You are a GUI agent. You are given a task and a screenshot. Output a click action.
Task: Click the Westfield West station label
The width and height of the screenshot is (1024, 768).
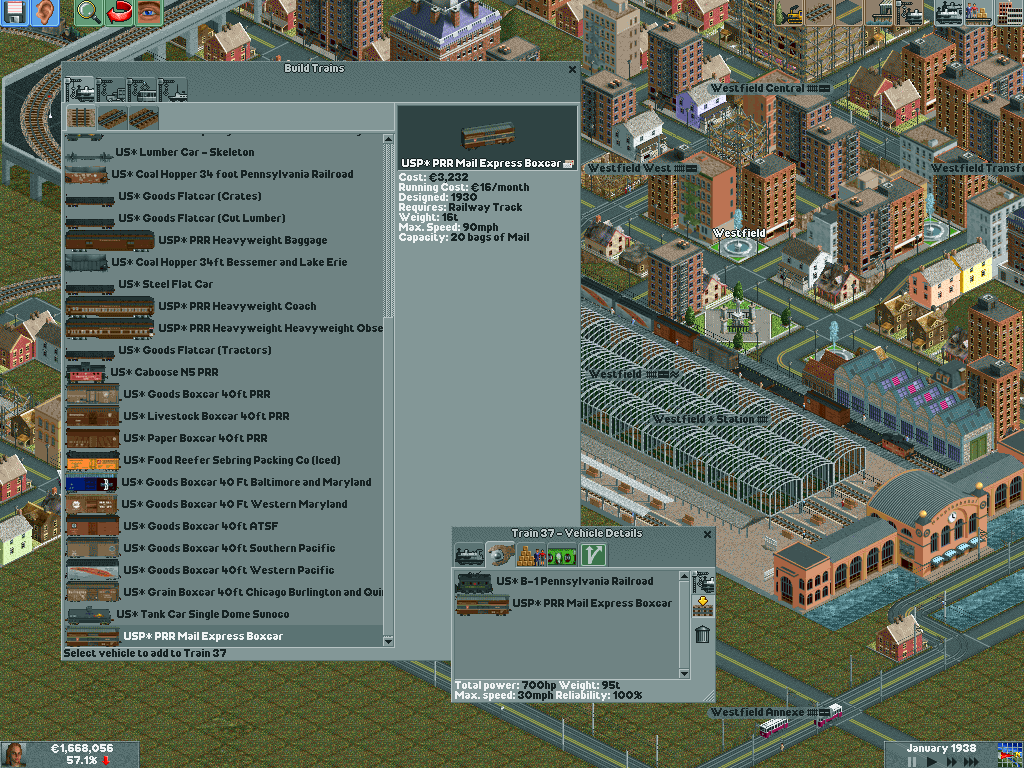click(641, 168)
